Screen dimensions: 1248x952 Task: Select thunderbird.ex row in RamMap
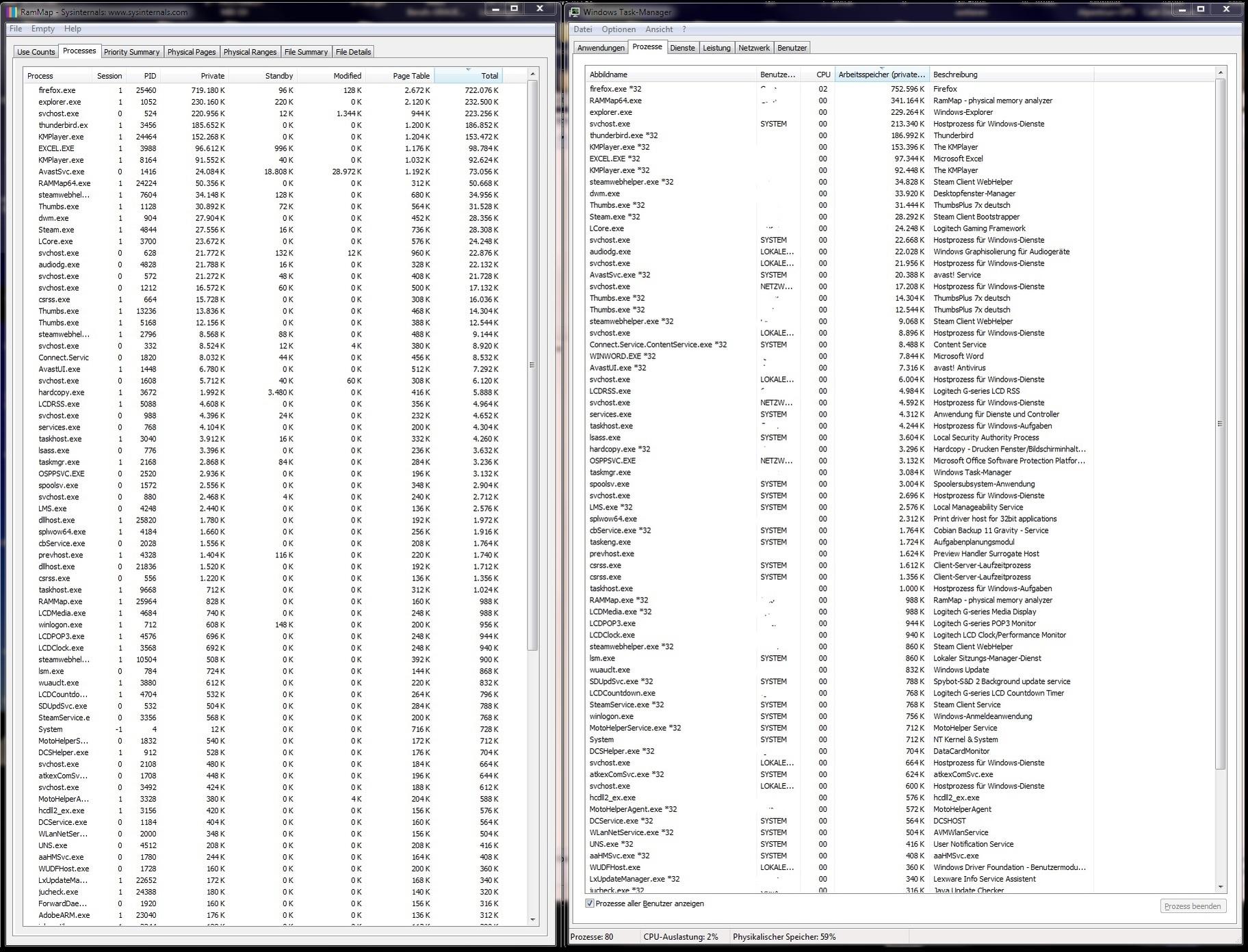tap(263, 125)
